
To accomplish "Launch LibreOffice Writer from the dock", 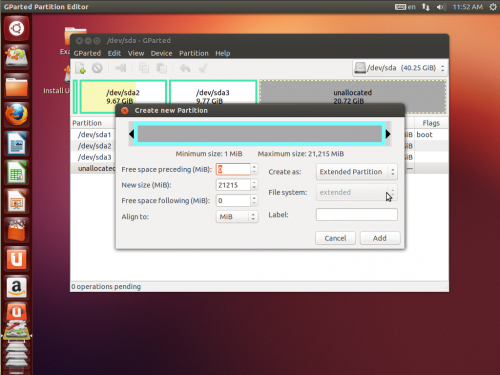I will [16, 144].
